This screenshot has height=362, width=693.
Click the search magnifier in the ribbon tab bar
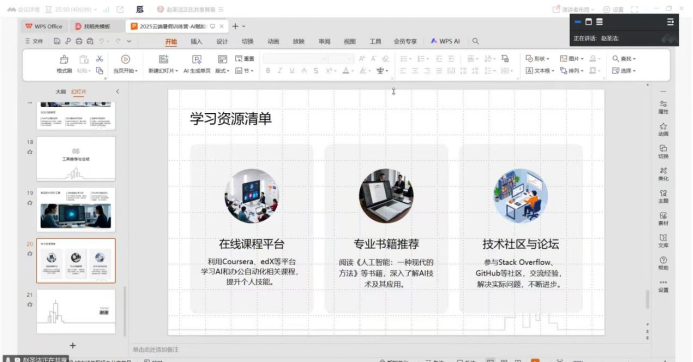(476, 41)
